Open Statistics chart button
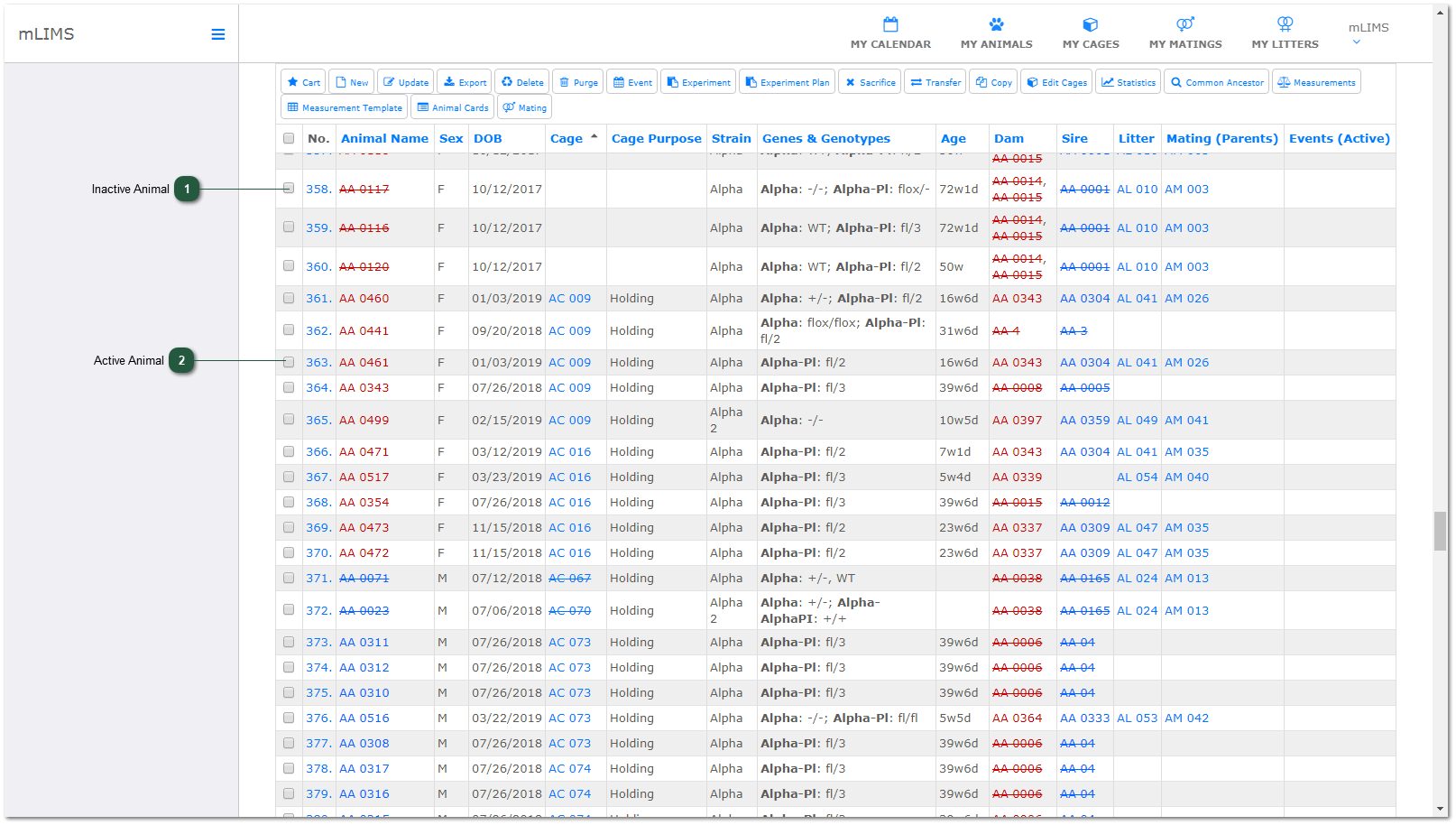 tap(1128, 82)
